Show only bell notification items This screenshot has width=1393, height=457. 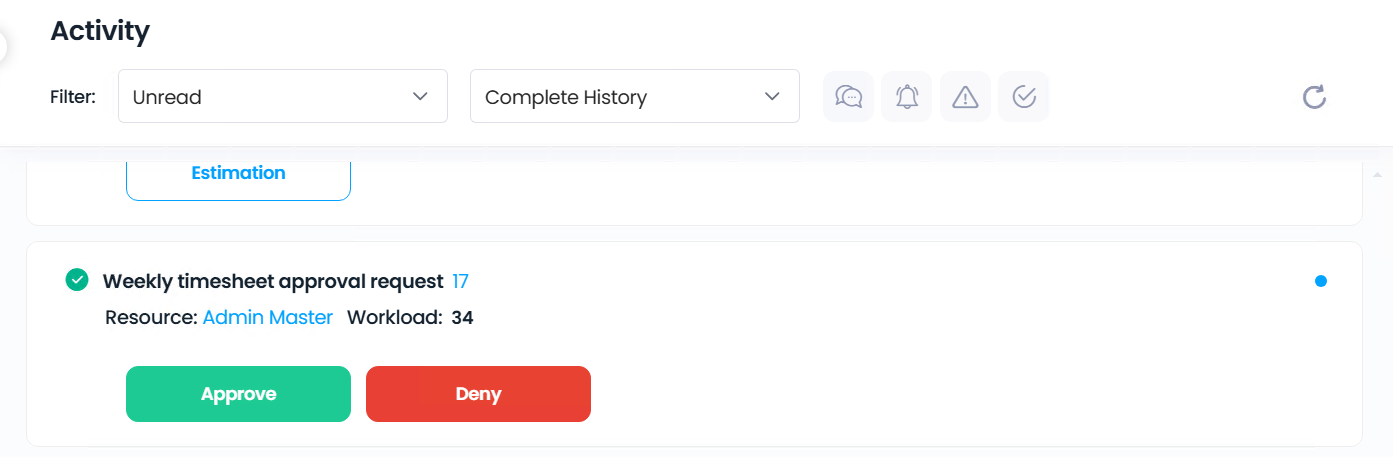click(907, 97)
